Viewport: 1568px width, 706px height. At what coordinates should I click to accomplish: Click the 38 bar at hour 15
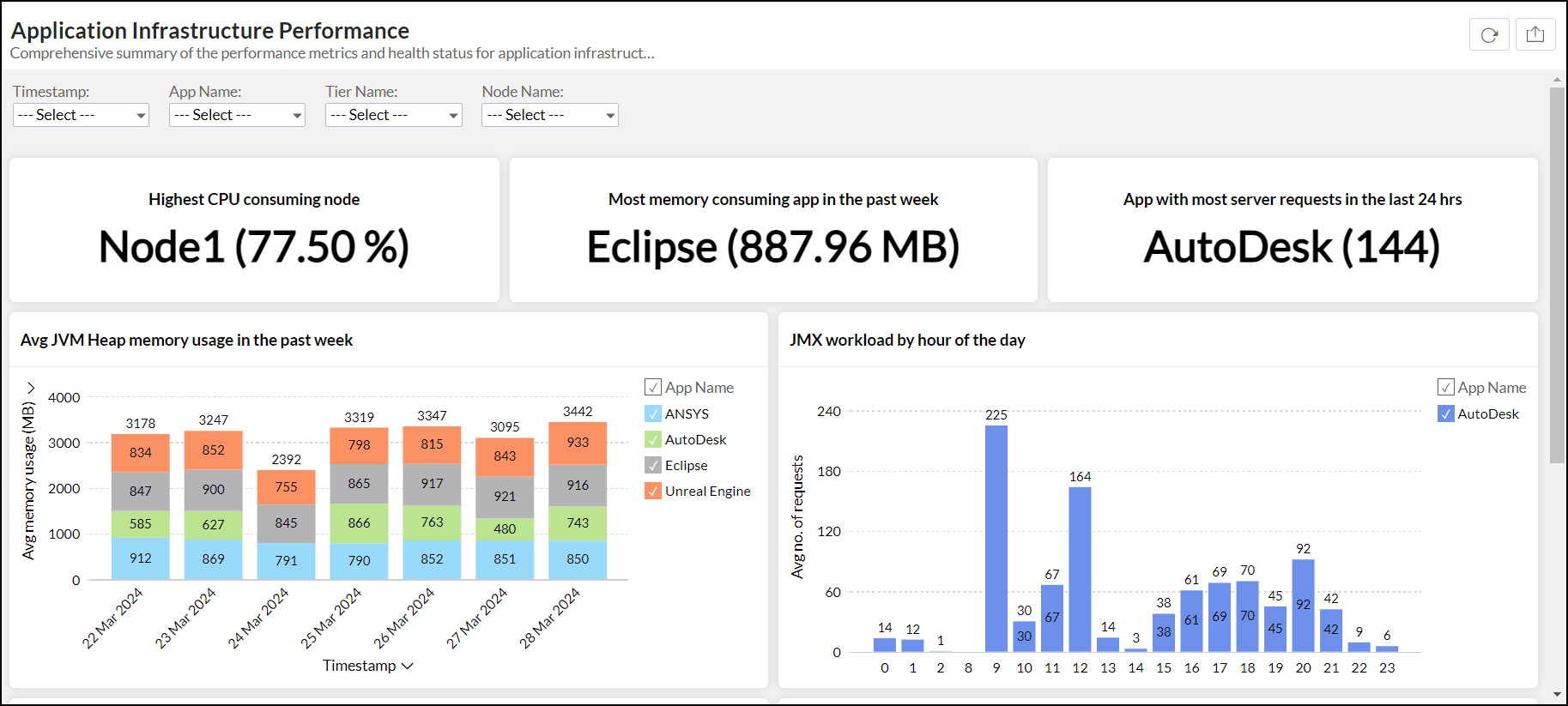pos(1164,633)
